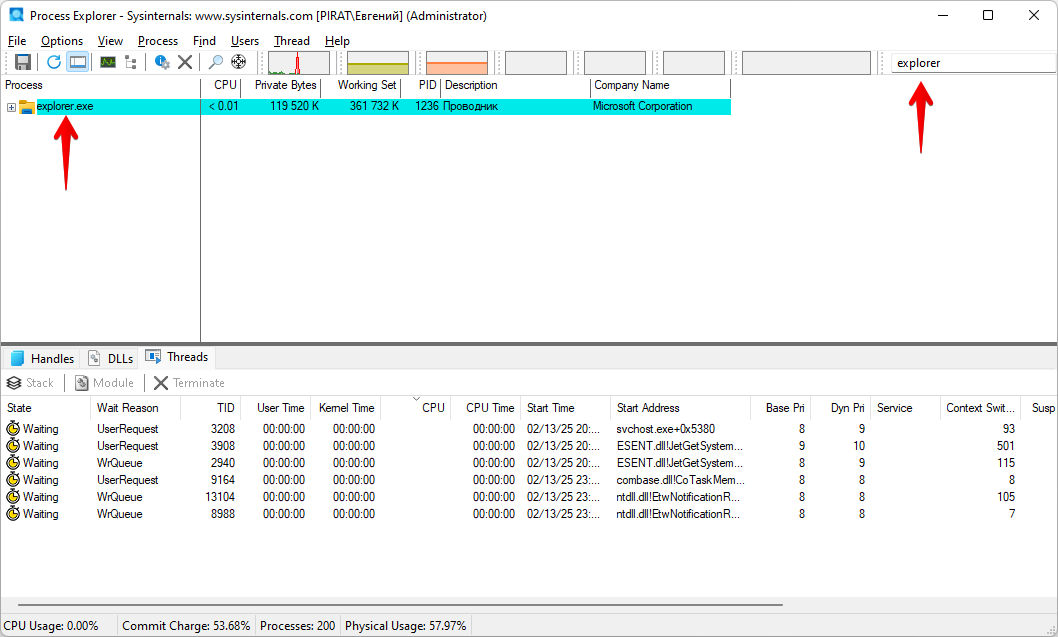Click the CPU usage history mini graph
The image size is (1058, 637).
pyautogui.click(x=299, y=63)
